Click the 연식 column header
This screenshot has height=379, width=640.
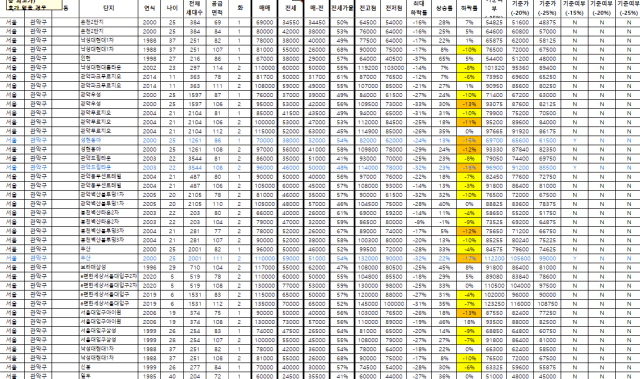pos(149,8)
